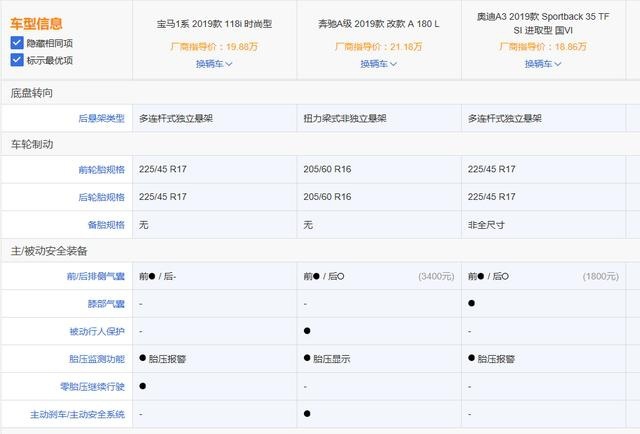Click the 奥迪A3 2019款 Sportback 35 TFSI title
The height and width of the screenshot is (434, 640).
(x=543, y=23)
